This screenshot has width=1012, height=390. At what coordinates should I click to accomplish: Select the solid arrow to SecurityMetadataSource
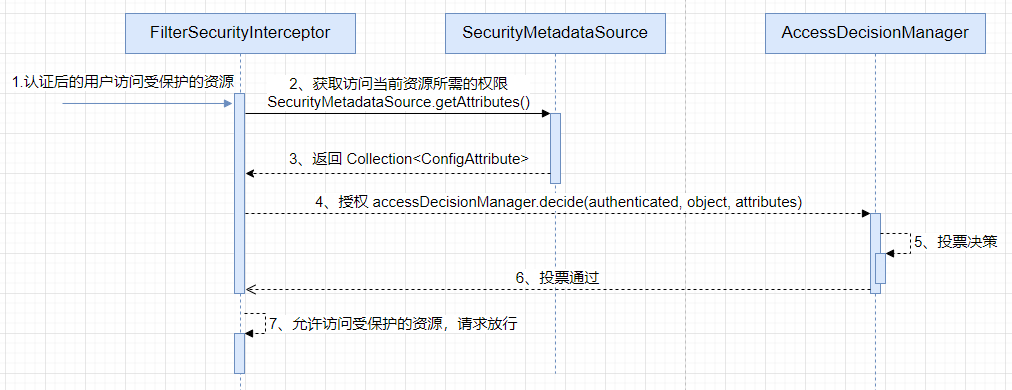tap(397, 114)
